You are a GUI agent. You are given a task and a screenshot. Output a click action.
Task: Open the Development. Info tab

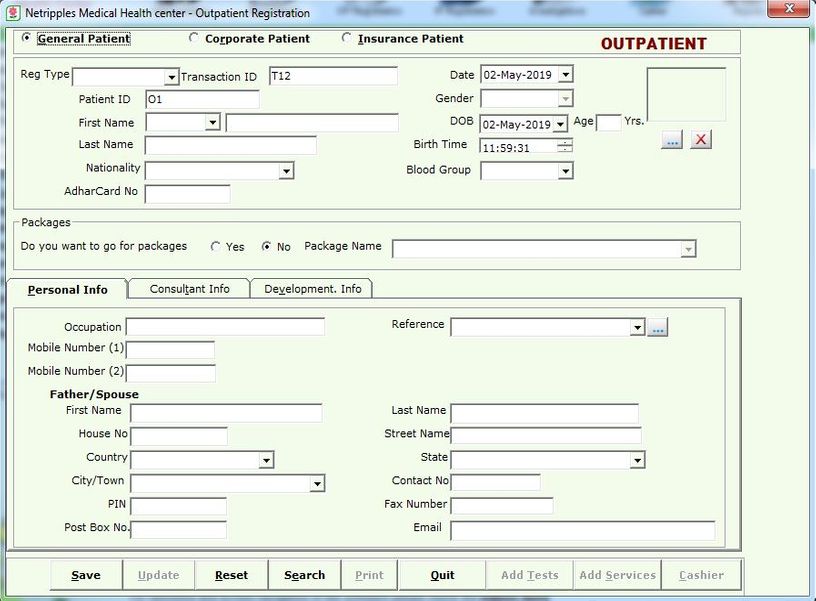click(312, 289)
